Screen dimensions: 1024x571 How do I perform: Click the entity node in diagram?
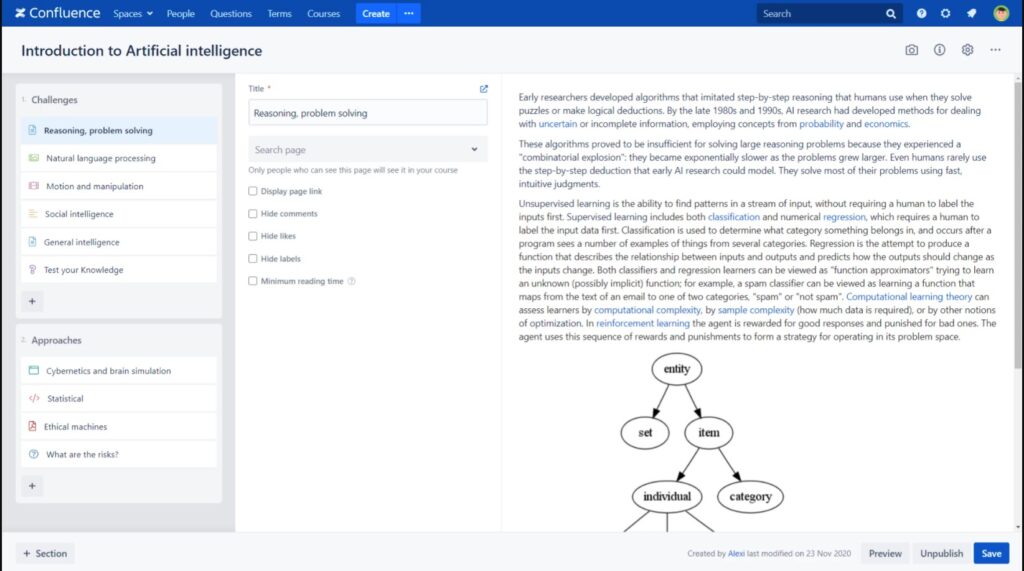coord(677,369)
